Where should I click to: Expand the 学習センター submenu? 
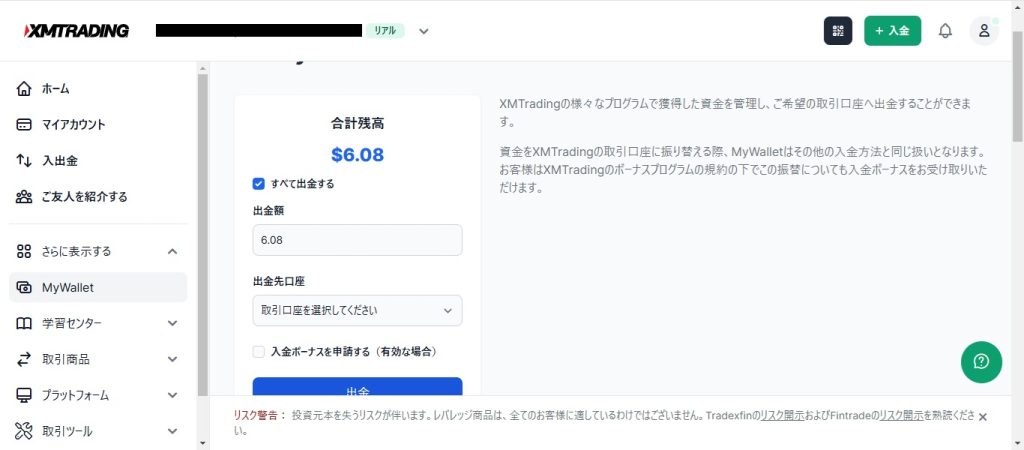(172, 324)
